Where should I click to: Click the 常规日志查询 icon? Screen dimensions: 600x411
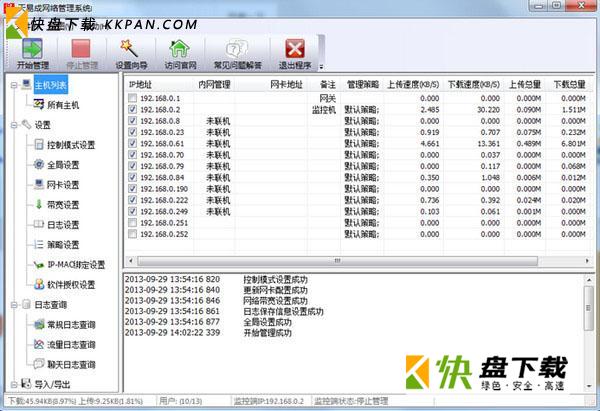click(x=39, y=324)
